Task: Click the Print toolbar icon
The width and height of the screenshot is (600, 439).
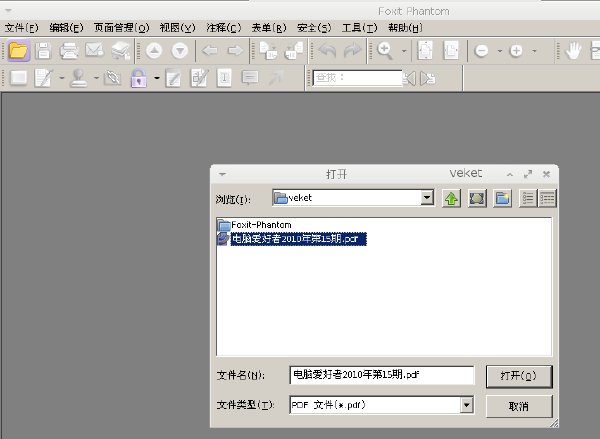Action: 69,51
